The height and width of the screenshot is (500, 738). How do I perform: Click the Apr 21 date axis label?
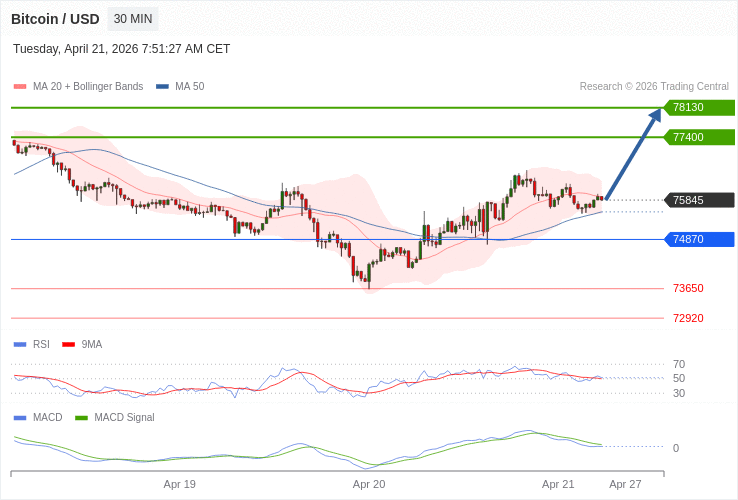(558, 484)
